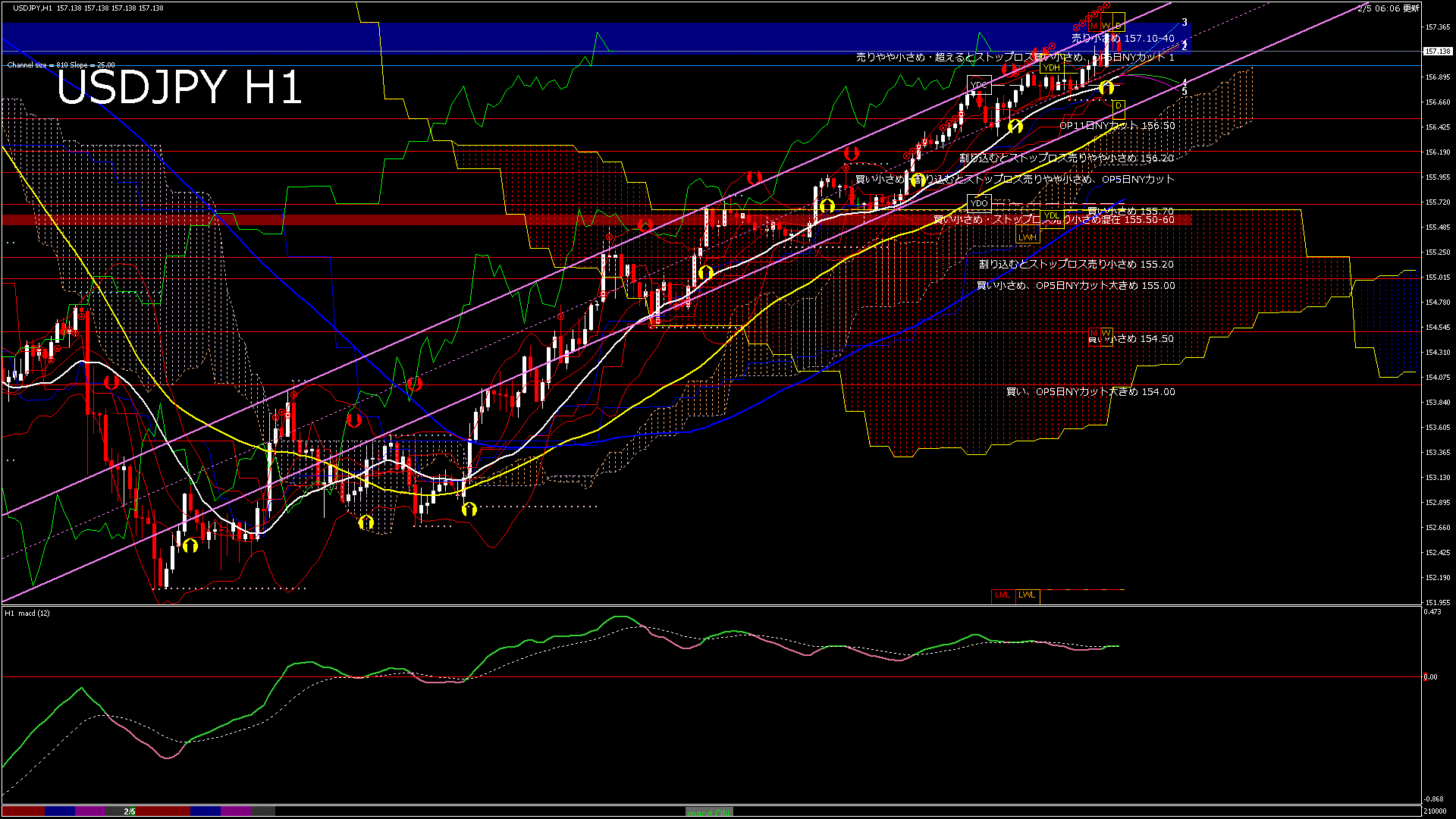
Task: Toggle the green 'macd ON' button
Action: tap(709, 812)
